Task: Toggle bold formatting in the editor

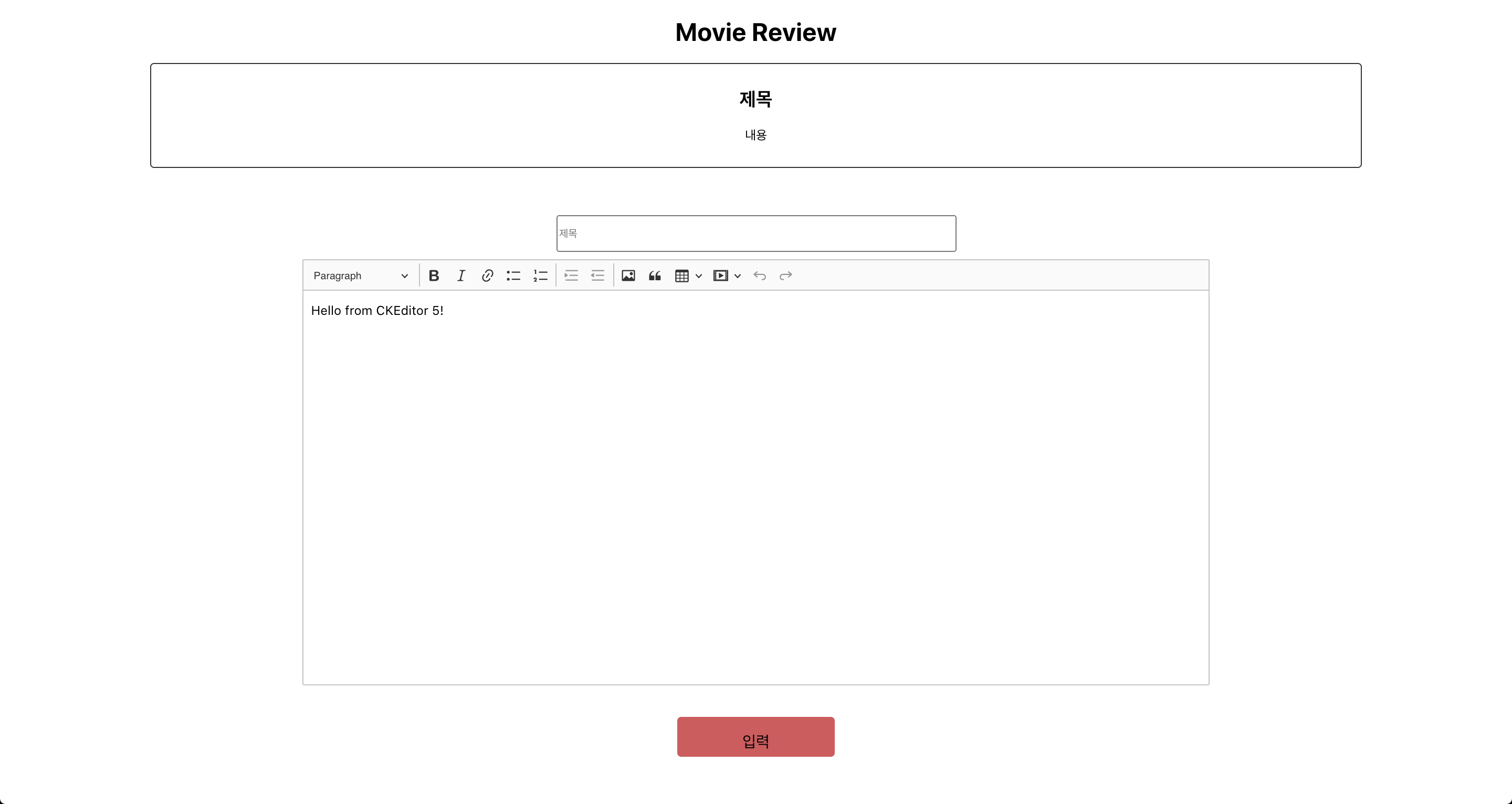Action: click(434, 276)
